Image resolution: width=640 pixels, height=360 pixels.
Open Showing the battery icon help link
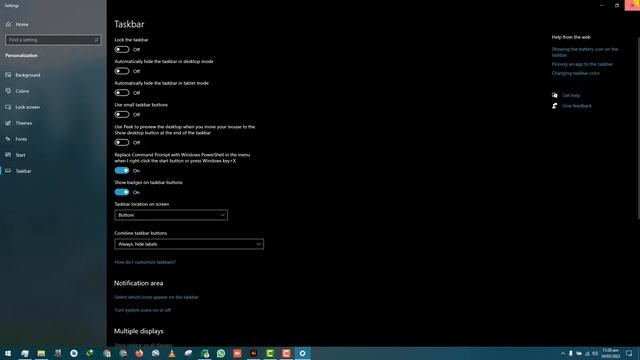point(585,52)
